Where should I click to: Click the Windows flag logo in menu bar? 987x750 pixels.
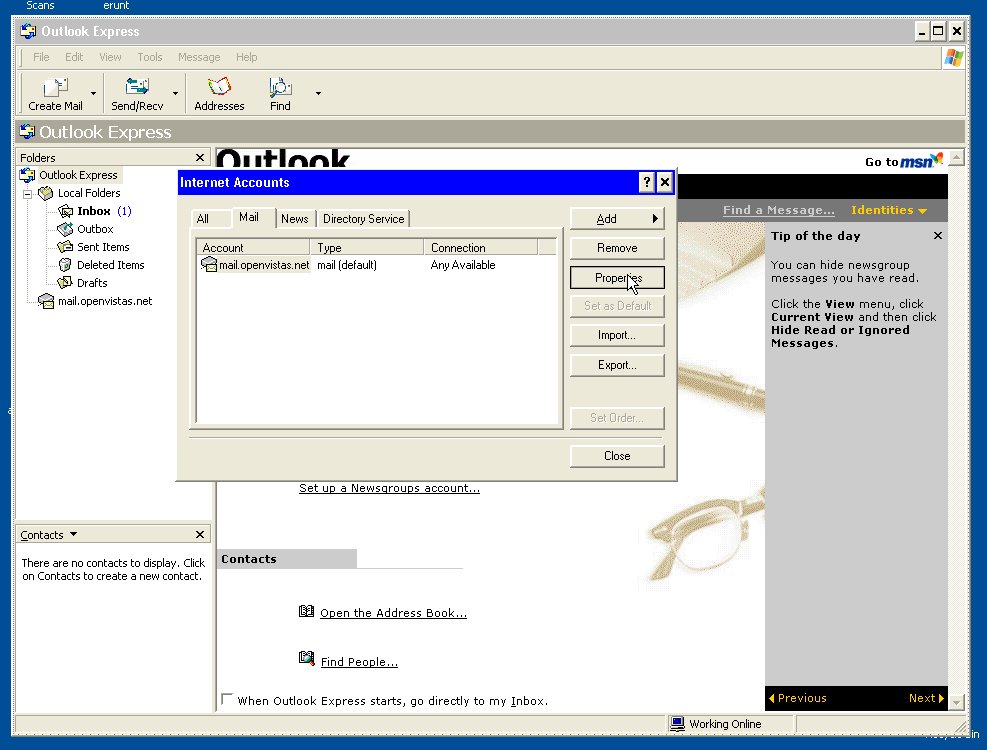954,58
